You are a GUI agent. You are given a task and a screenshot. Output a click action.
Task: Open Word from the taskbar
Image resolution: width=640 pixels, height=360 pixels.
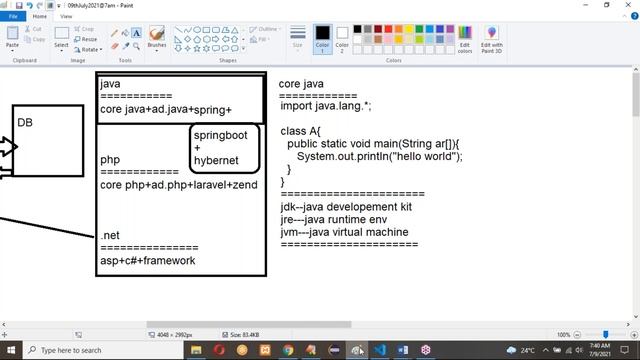click(x=403, y=350)
